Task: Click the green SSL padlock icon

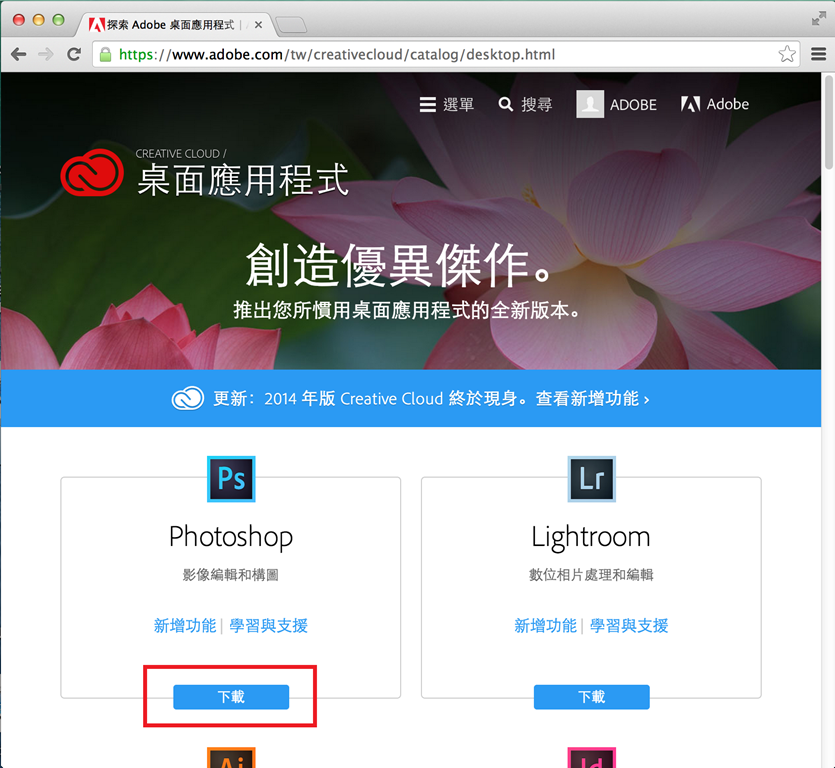Action: coord(105,54)
